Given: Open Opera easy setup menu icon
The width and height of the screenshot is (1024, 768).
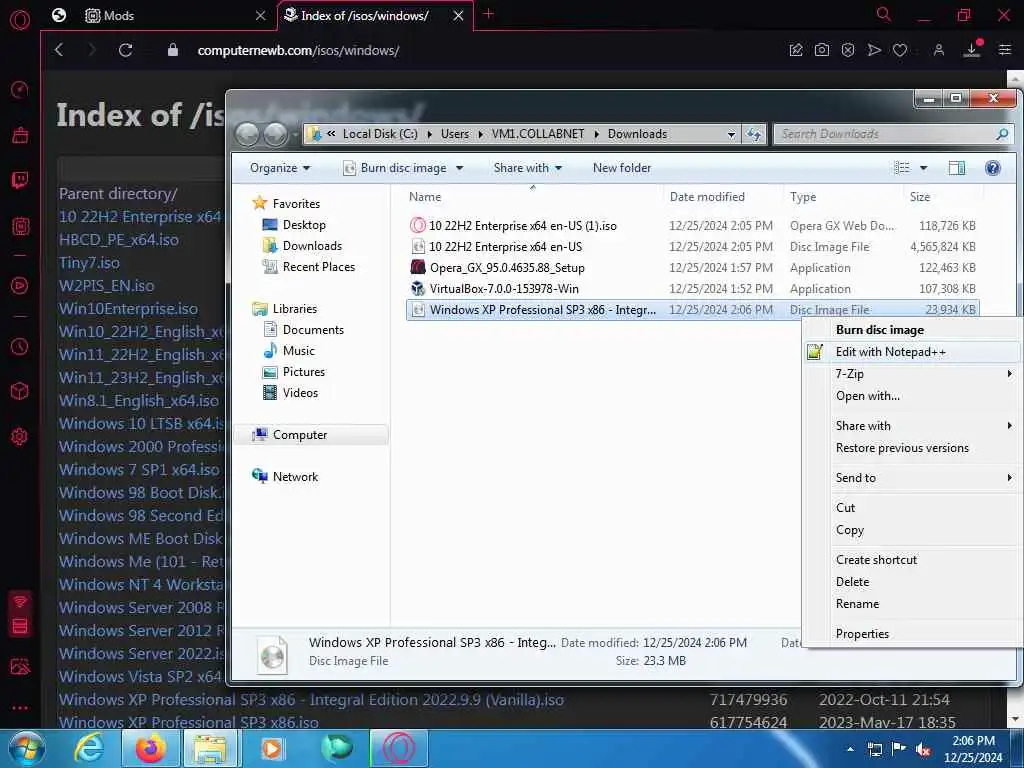Looking at the screenshot, I should pos(1005,50).
